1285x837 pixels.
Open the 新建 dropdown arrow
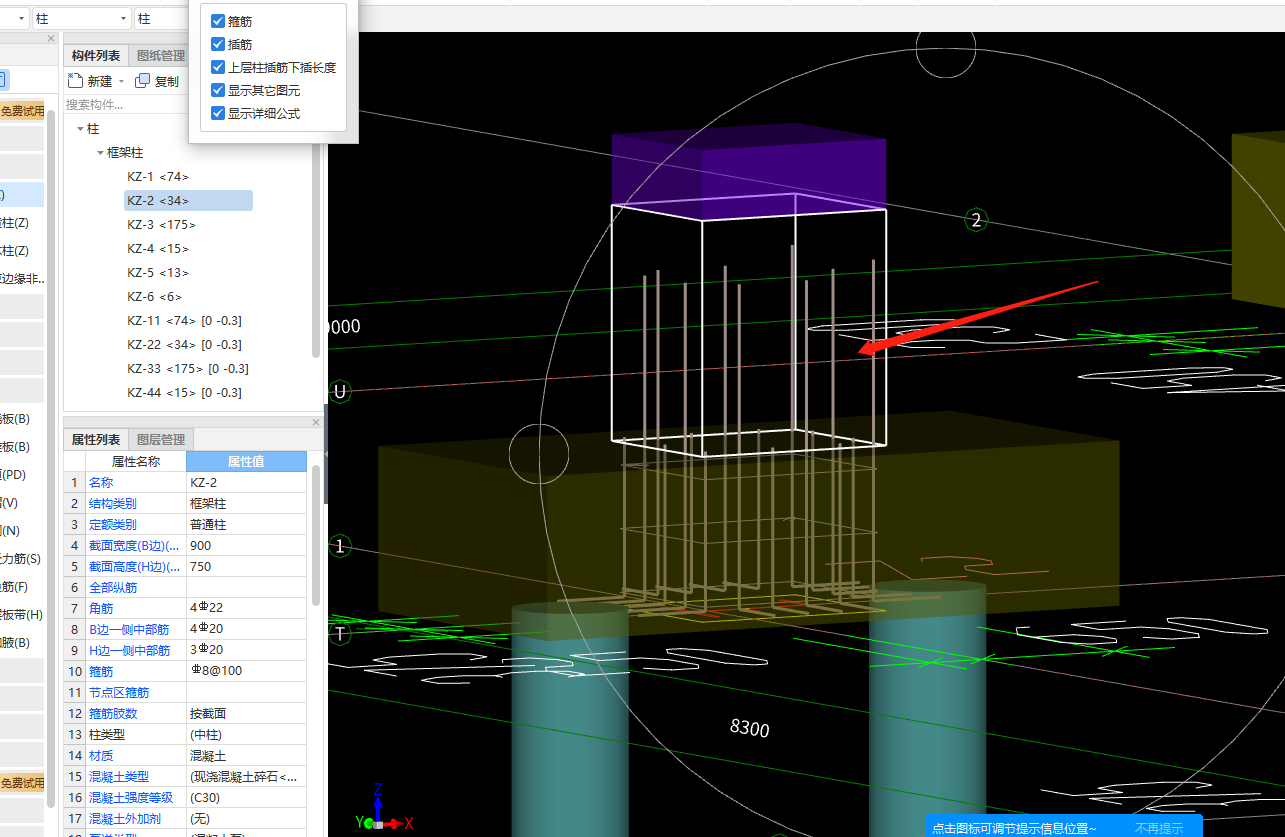pyautogui.click(x=121, y=81)
